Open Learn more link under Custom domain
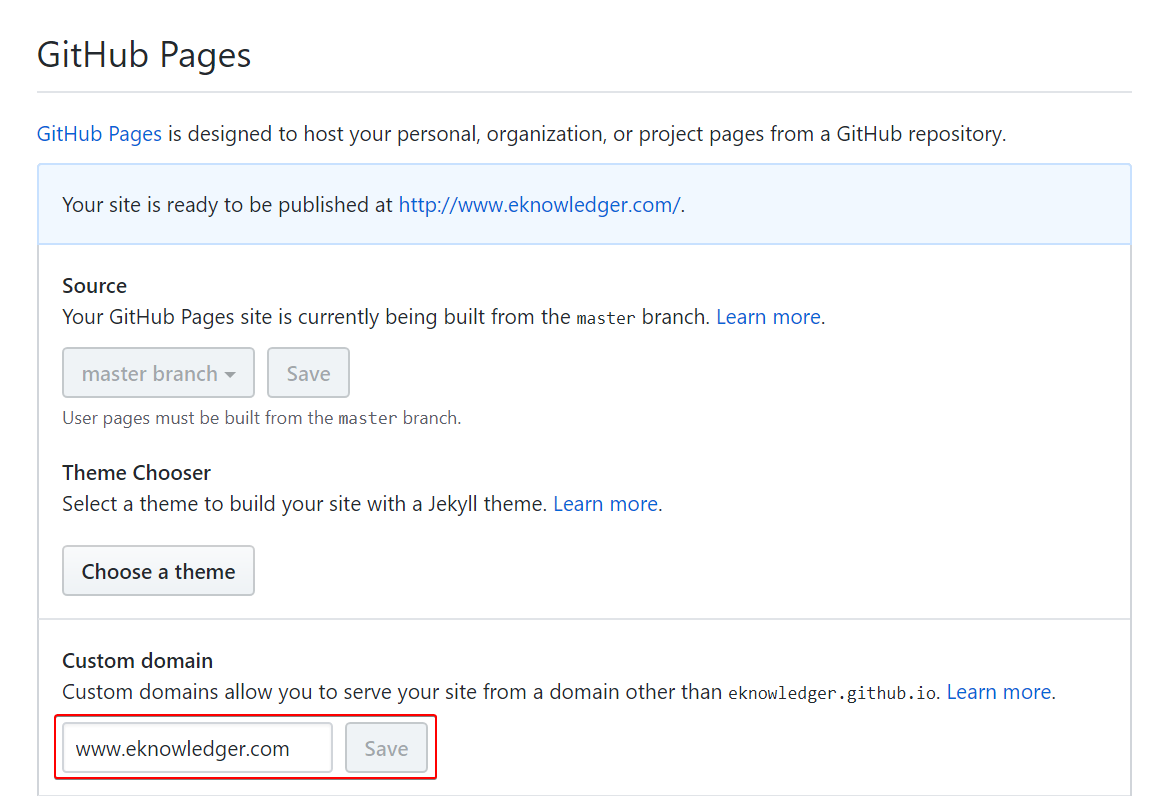 coord(999,692)
